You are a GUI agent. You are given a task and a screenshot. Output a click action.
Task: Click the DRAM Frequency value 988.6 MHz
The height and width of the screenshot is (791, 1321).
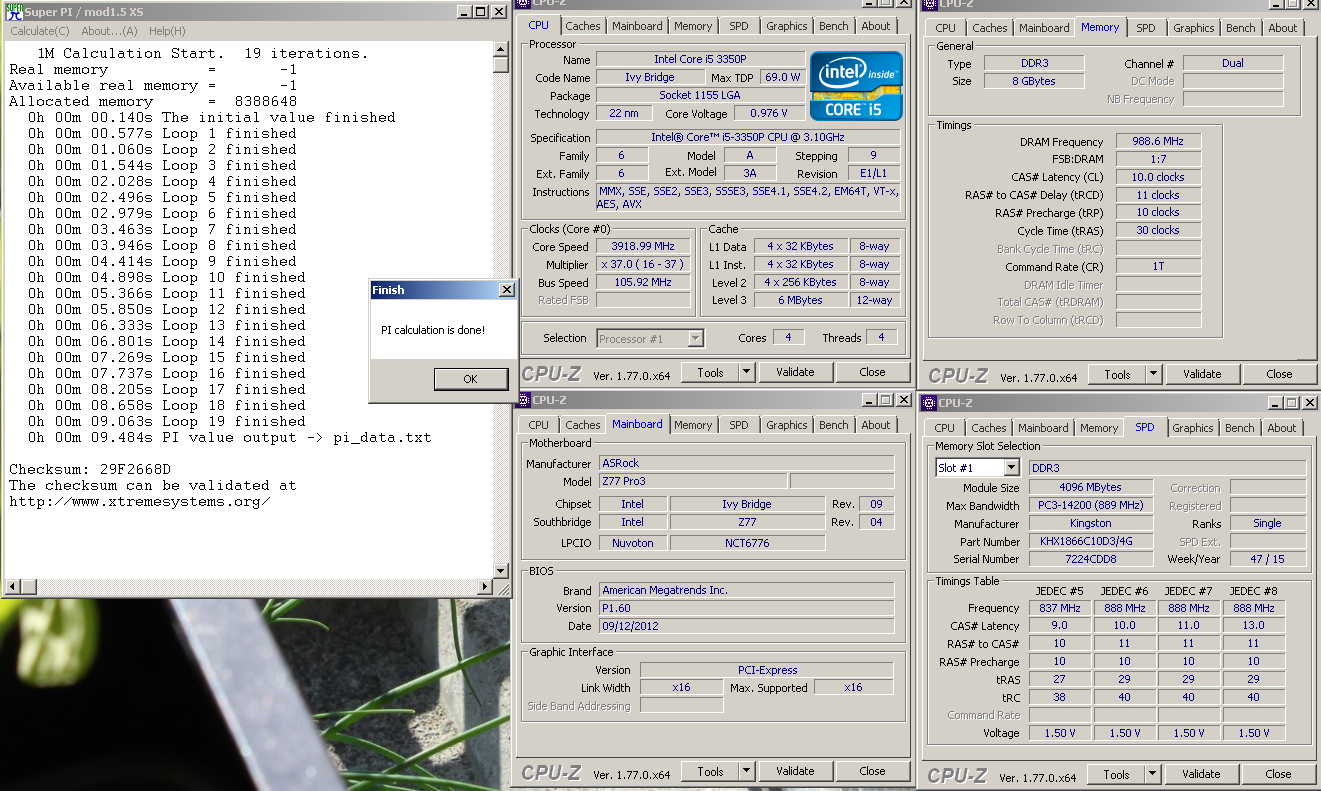point(1158,142)
